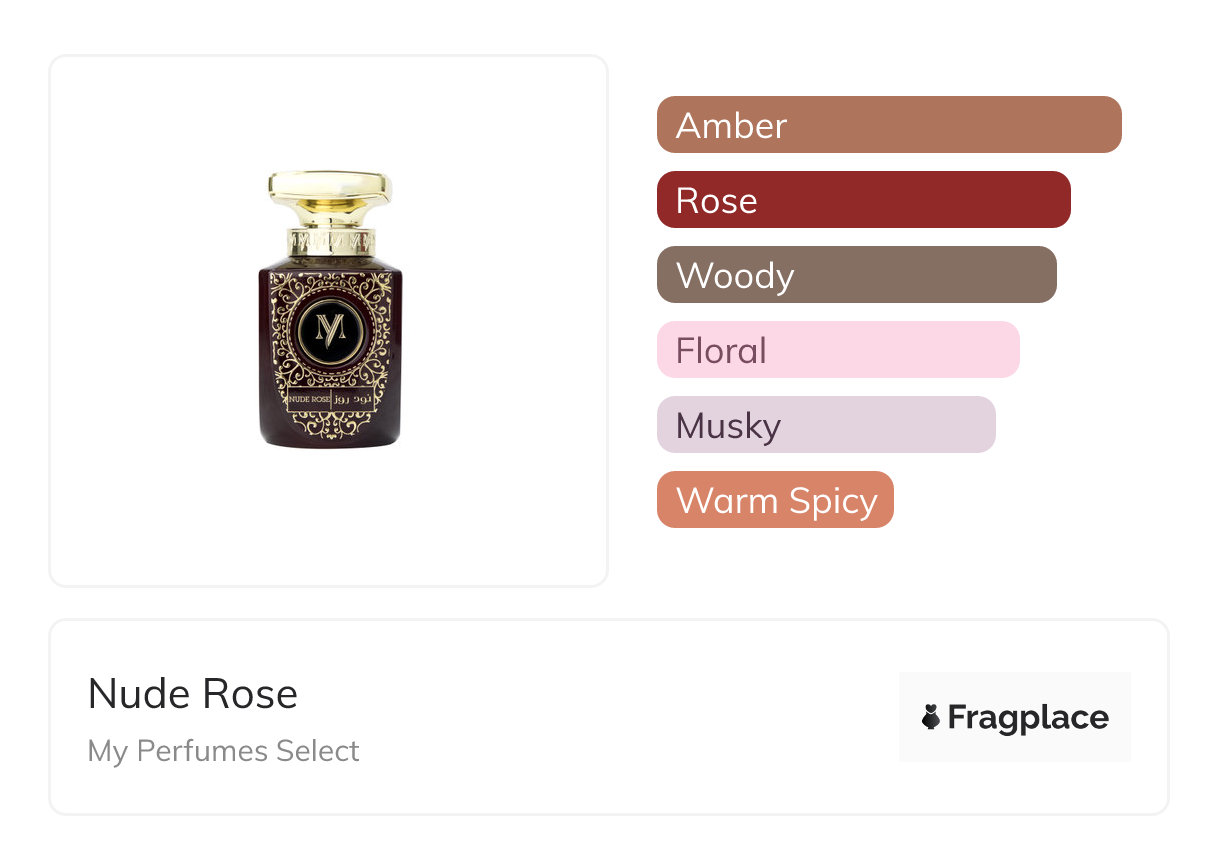This screenshot has height=864, width=1218.
Task: Select the Warm Spicy accord bar
Action: [774, 500]
